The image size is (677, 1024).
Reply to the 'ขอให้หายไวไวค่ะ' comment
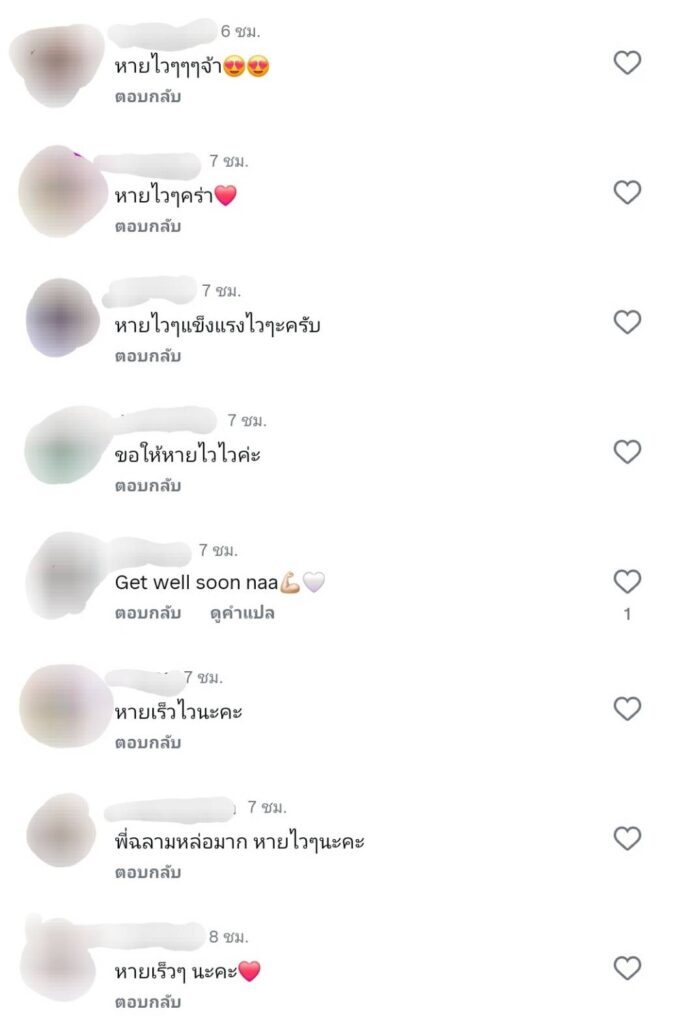click(x=148, y=486)
